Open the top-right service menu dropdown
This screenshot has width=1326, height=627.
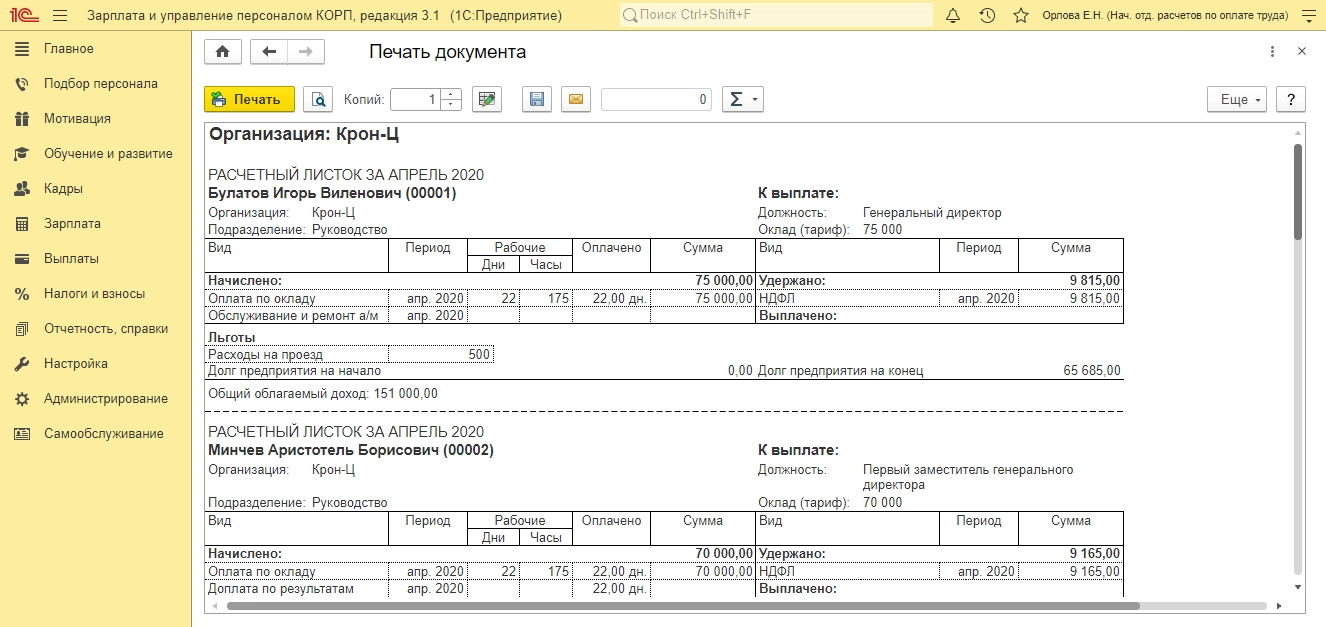coord(1308,16)
